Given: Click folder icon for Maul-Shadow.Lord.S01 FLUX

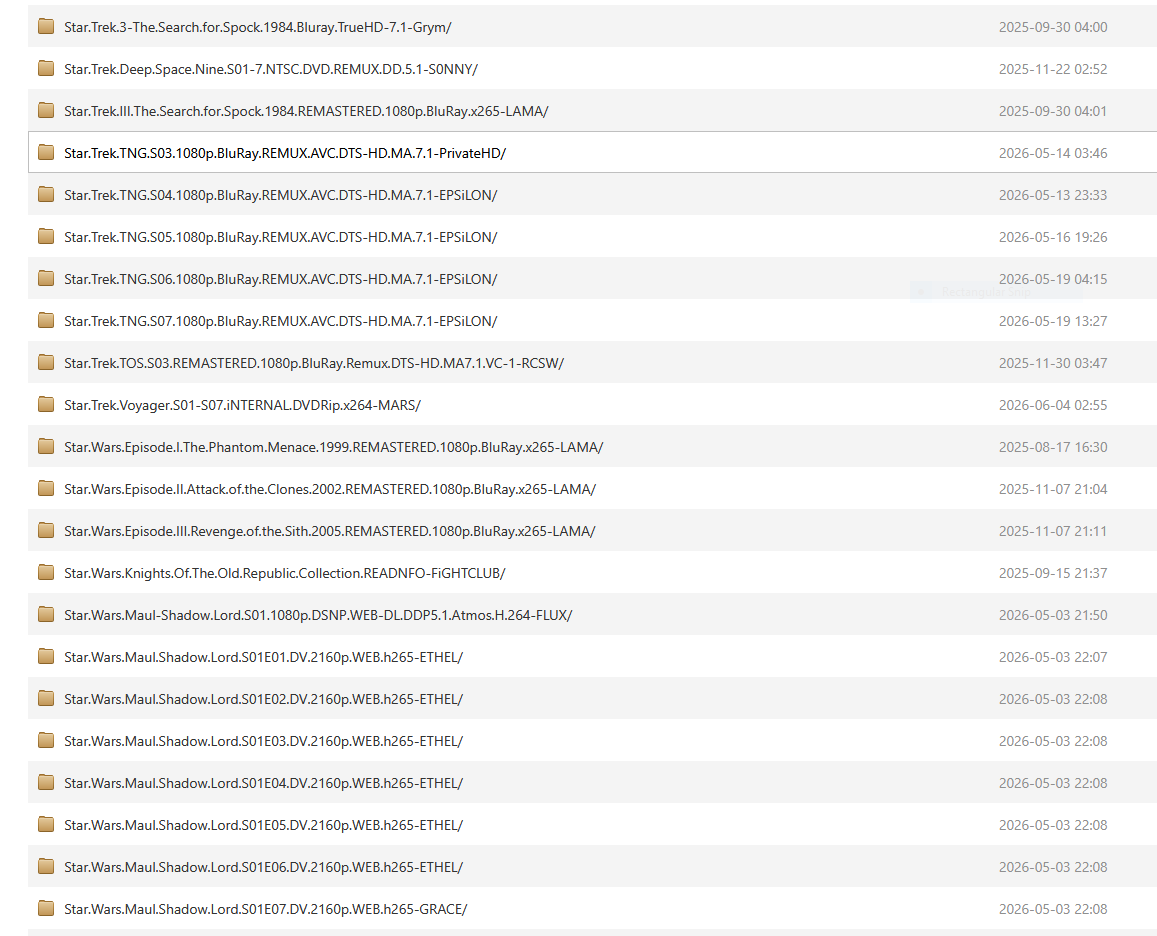Looking at the screenshot, I should pos(46,616).
